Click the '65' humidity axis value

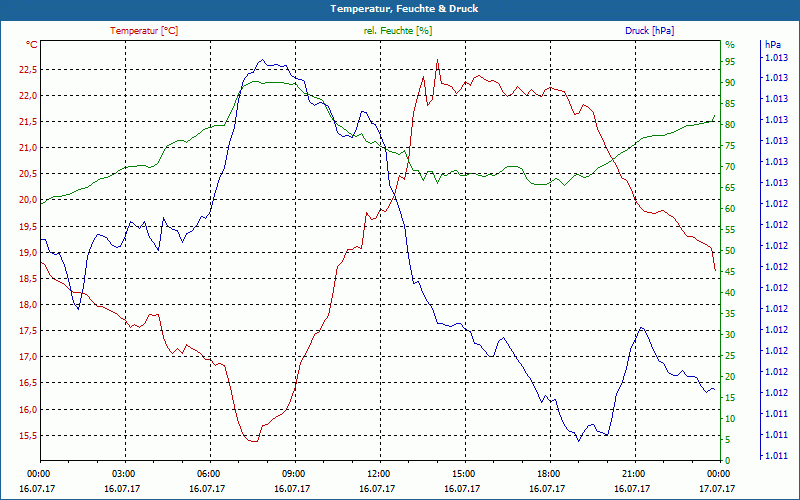730,188
